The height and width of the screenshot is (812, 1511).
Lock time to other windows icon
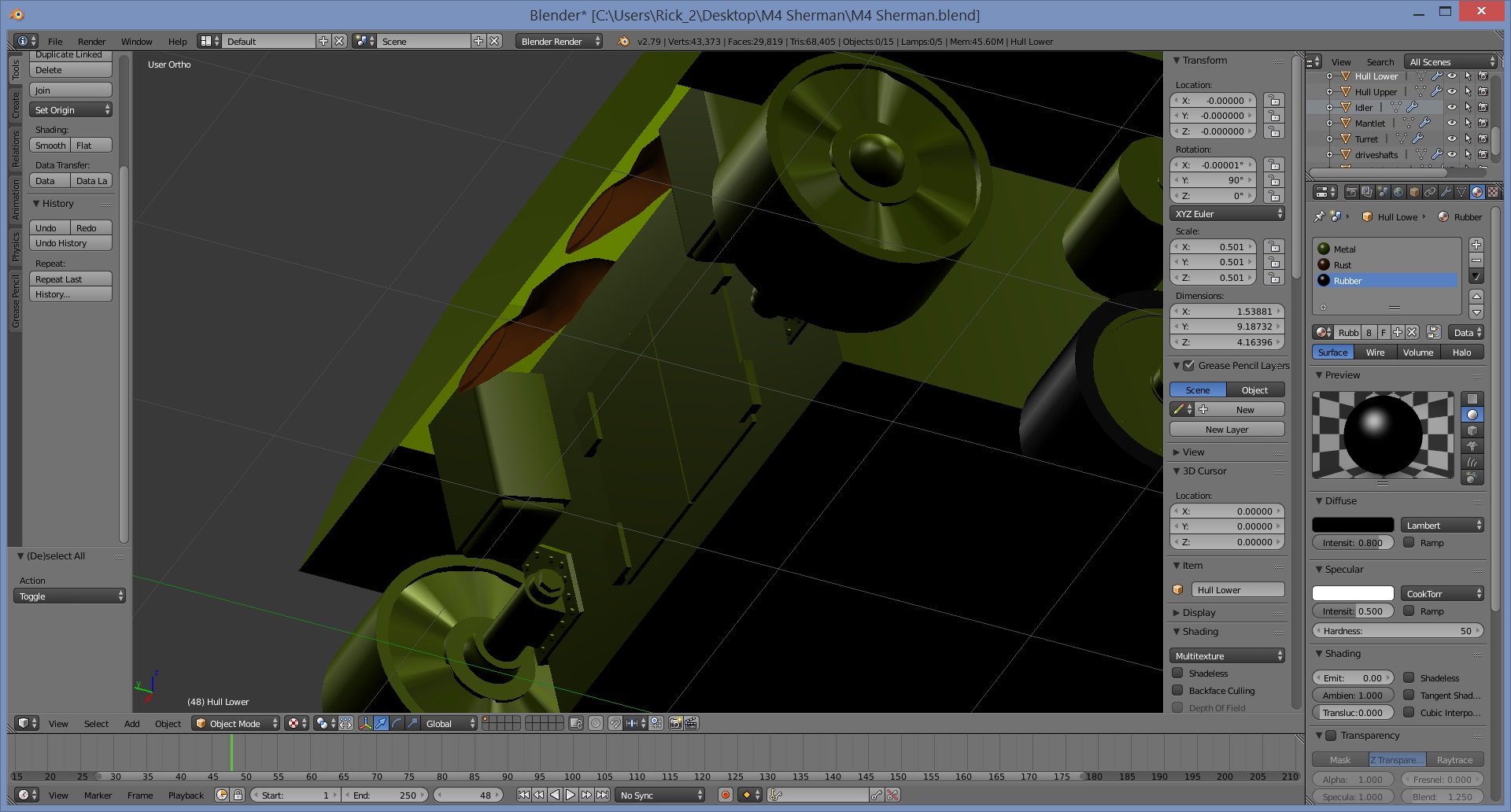[x=238, y=795]
